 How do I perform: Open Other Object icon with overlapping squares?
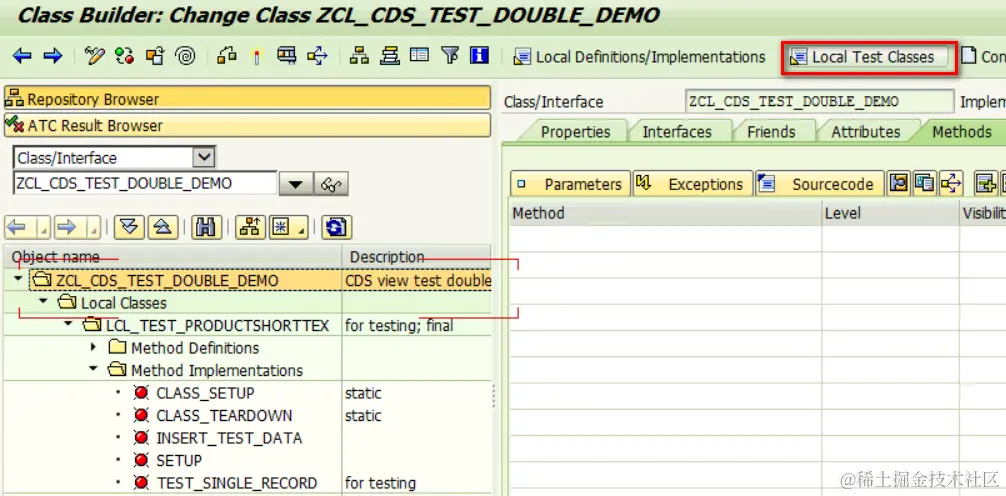pyautogui.click(x=155, y=56)
